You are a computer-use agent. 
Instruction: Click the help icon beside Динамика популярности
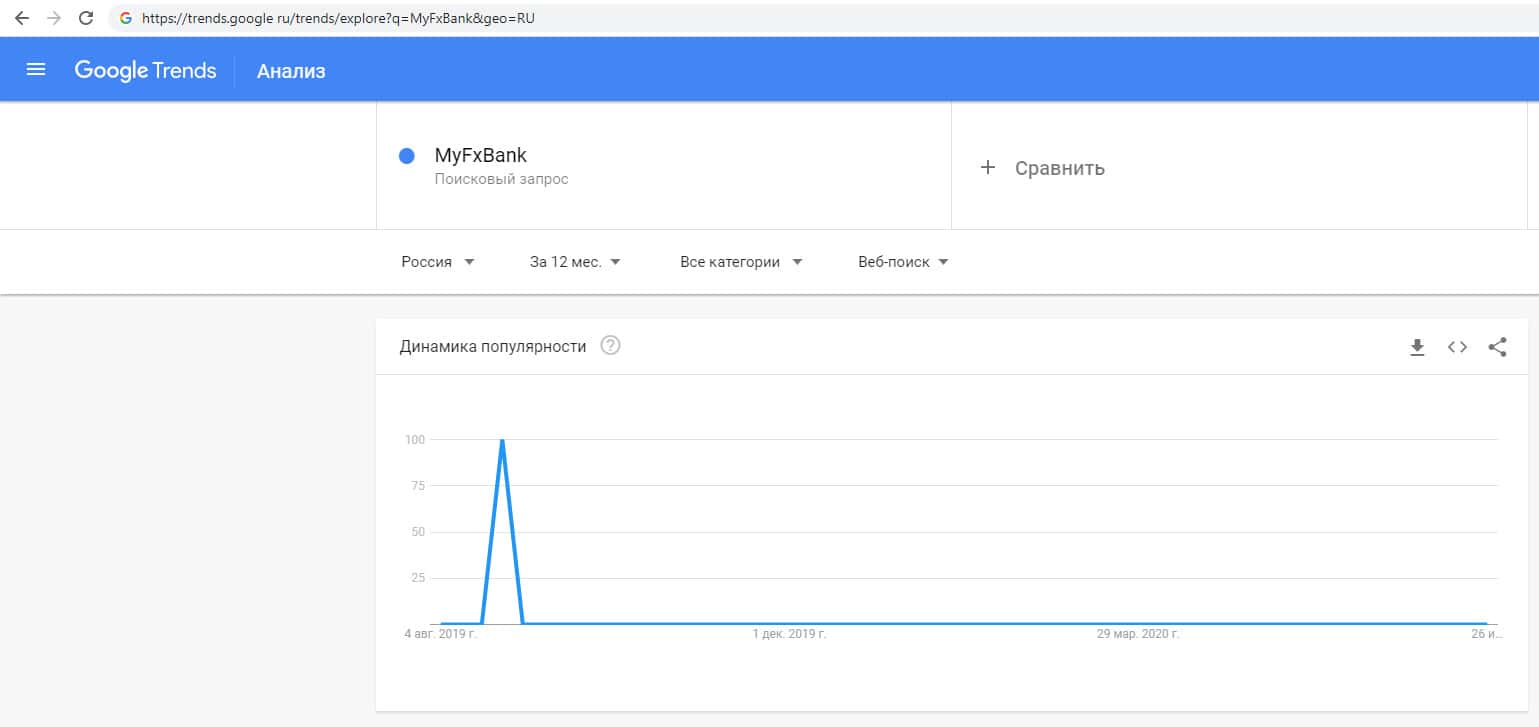[x=610, y=346]
